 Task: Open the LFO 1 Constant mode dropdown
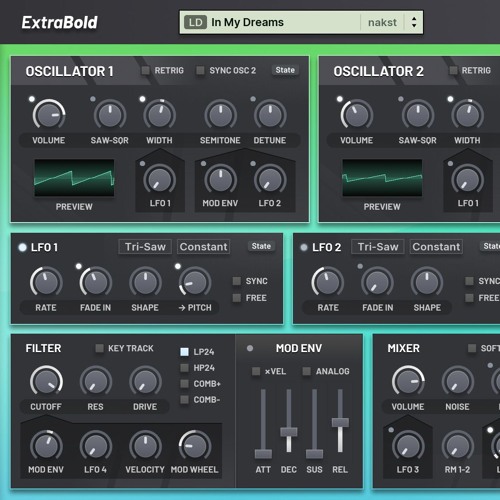point(203,247)
